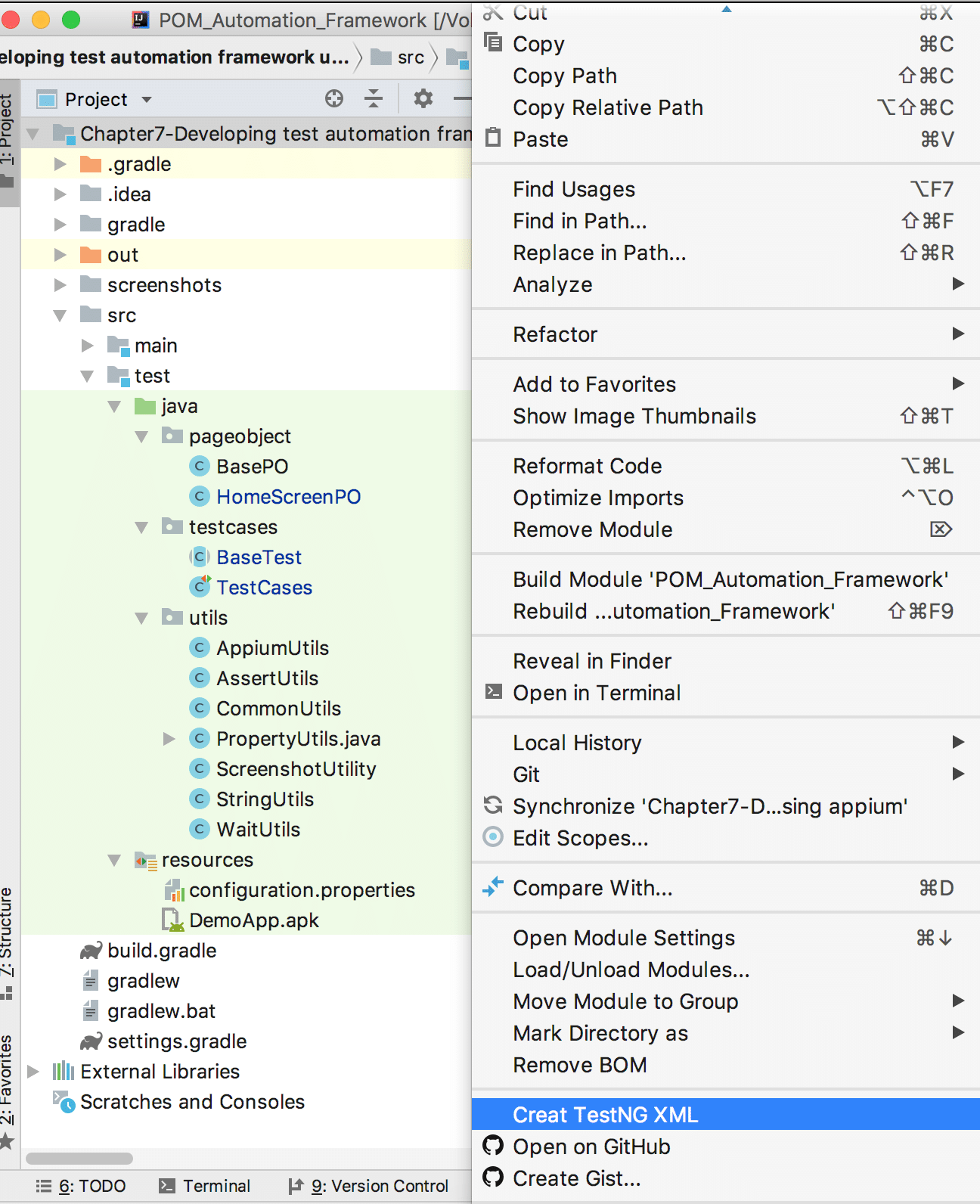Click the configuration.properties file icon
Image resolution: width=980 pixels, height=1204 pixels.
tap(174, 890)
